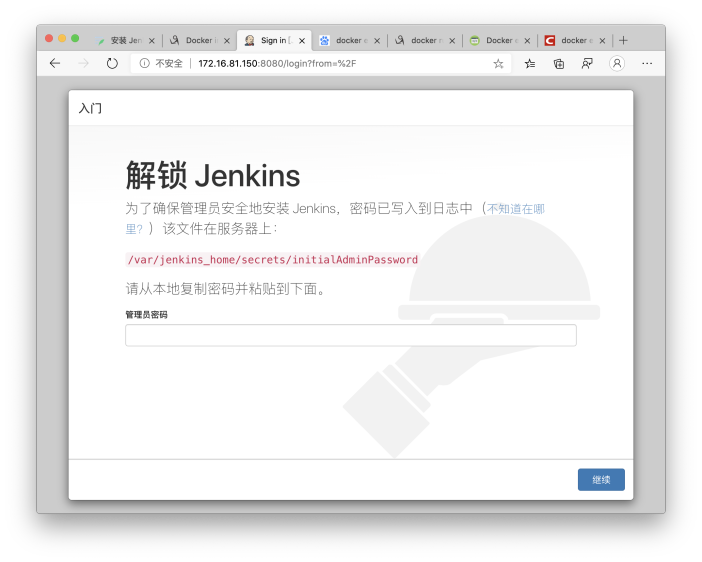This screenshot has height=562, width=702.
Task: Click the 继续 continue button
Action: [x=601, y=480]
